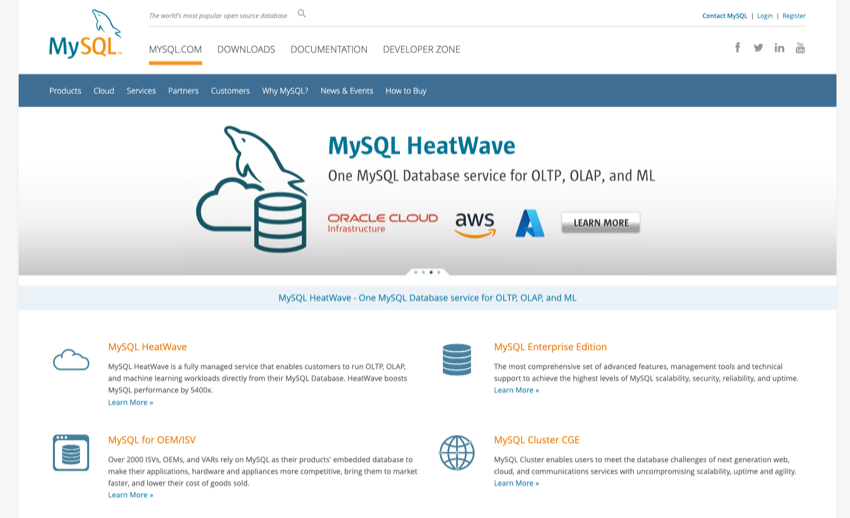Open the News & Events menu item

coord(347,90)
